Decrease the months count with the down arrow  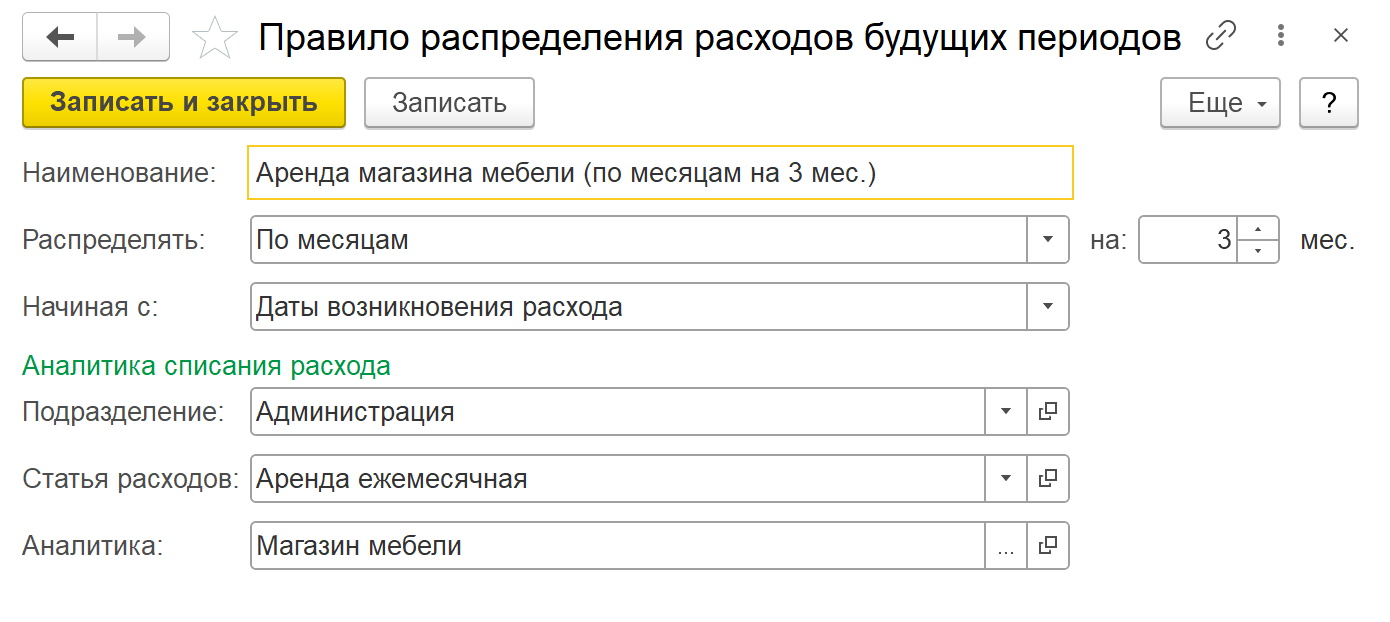[x=1259, y=251]
